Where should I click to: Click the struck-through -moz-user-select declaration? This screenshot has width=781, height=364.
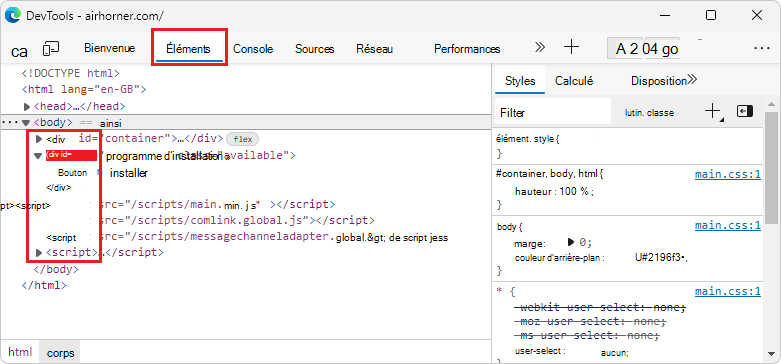(590, 321)
